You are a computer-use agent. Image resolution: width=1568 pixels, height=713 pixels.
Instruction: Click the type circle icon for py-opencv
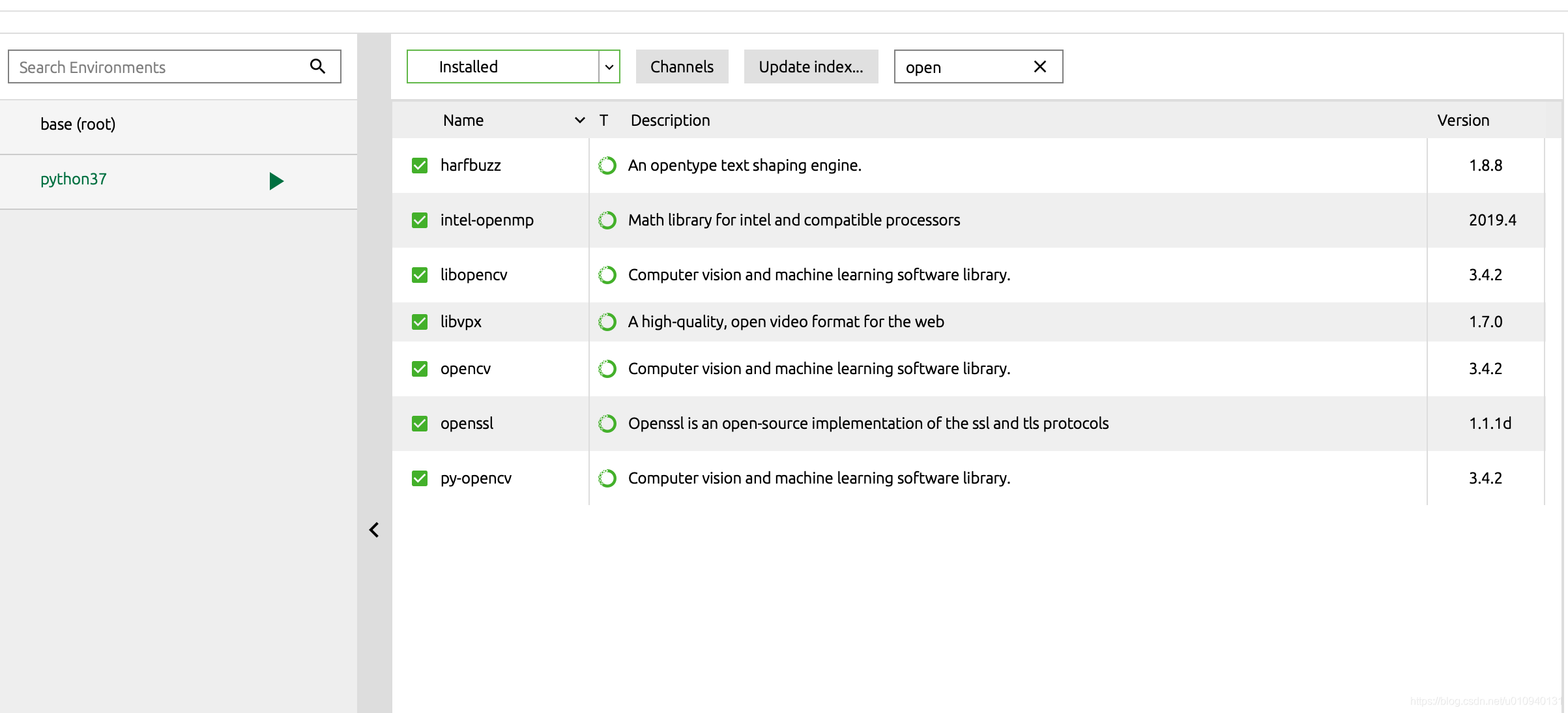coord(607,478)
